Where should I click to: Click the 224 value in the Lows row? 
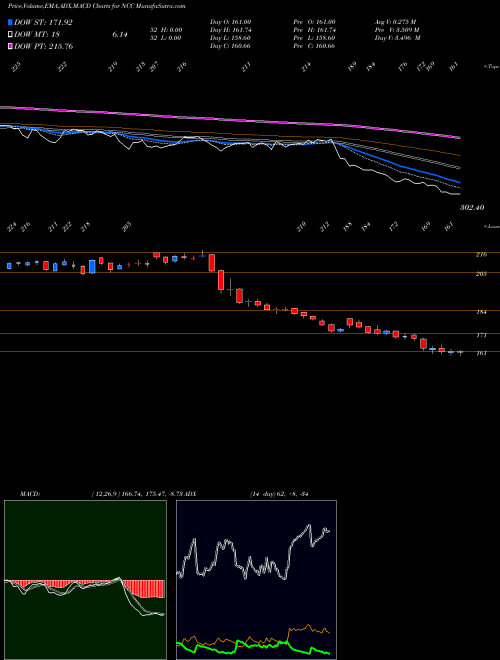(x=12, y=228)
